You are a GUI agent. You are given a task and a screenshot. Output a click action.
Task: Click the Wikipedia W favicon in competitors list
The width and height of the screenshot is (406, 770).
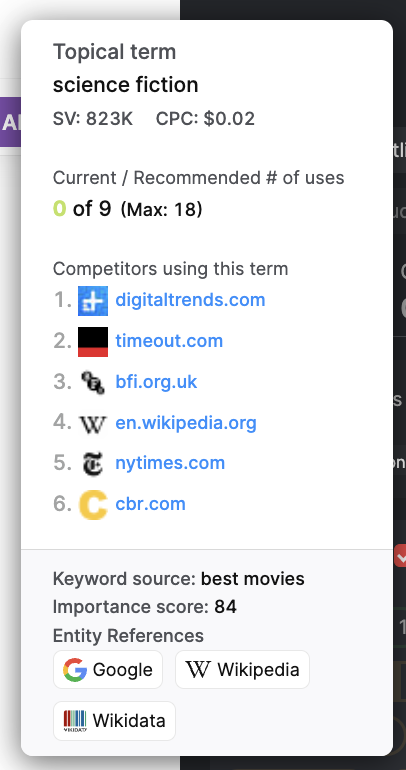point(93,423)
